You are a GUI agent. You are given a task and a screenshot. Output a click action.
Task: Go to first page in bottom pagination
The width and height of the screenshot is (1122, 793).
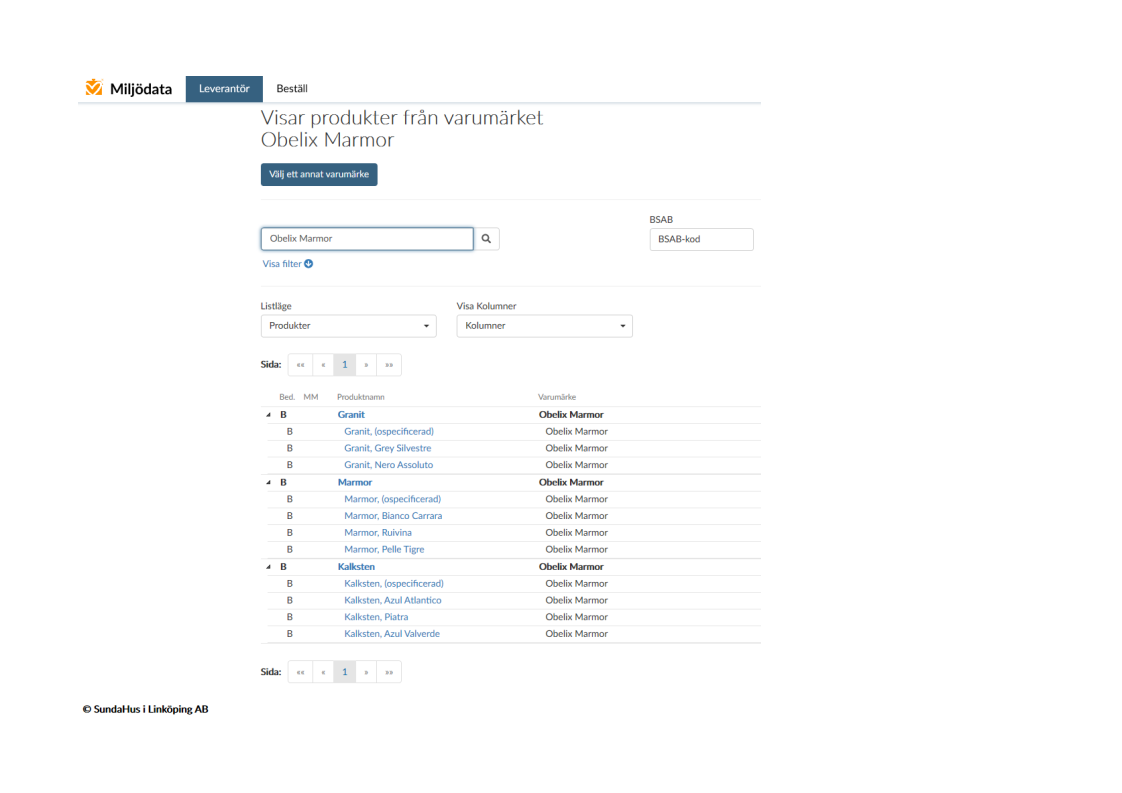pyautogui.click(x=301, y=672)
